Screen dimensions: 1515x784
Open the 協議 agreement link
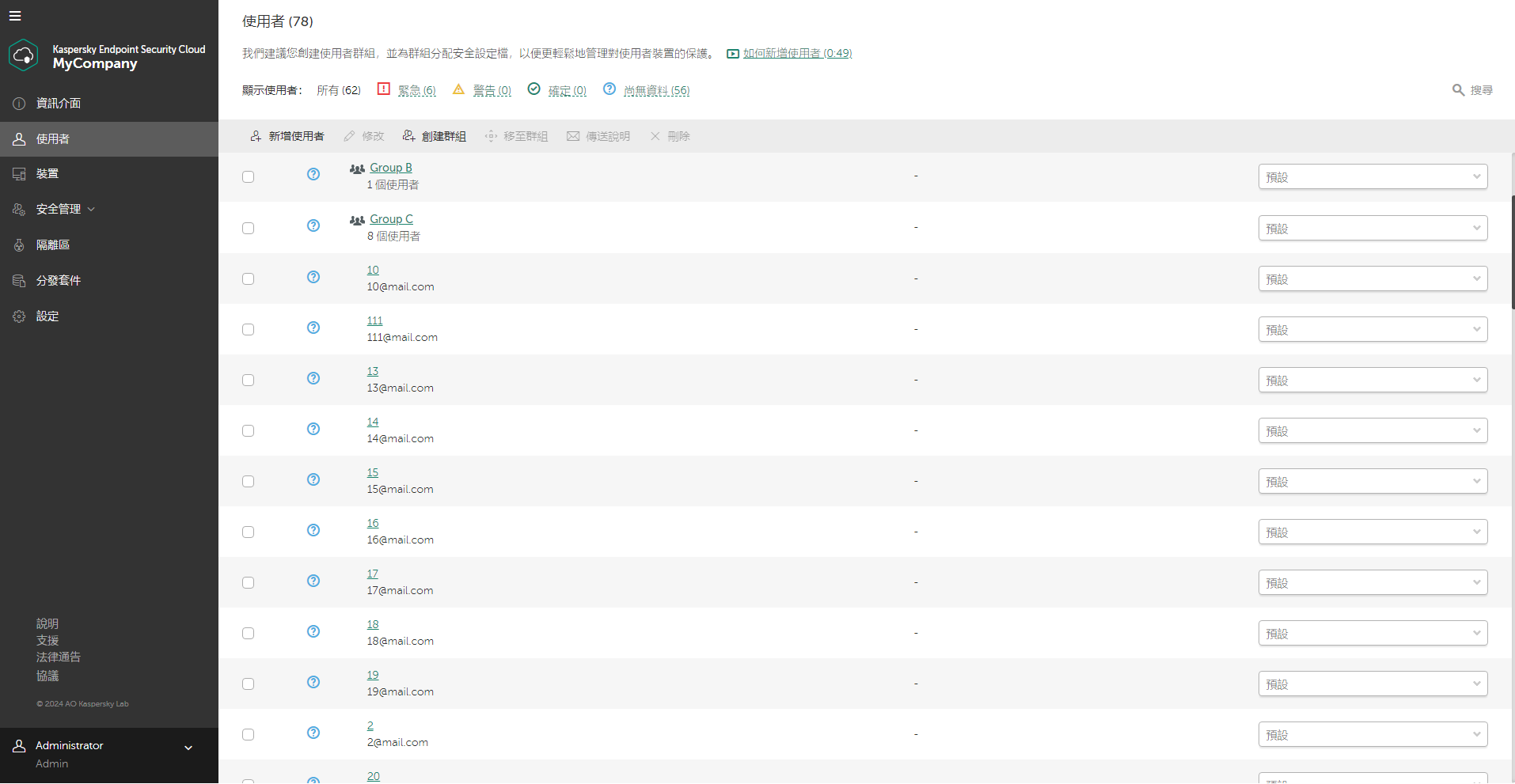point(47,676)
